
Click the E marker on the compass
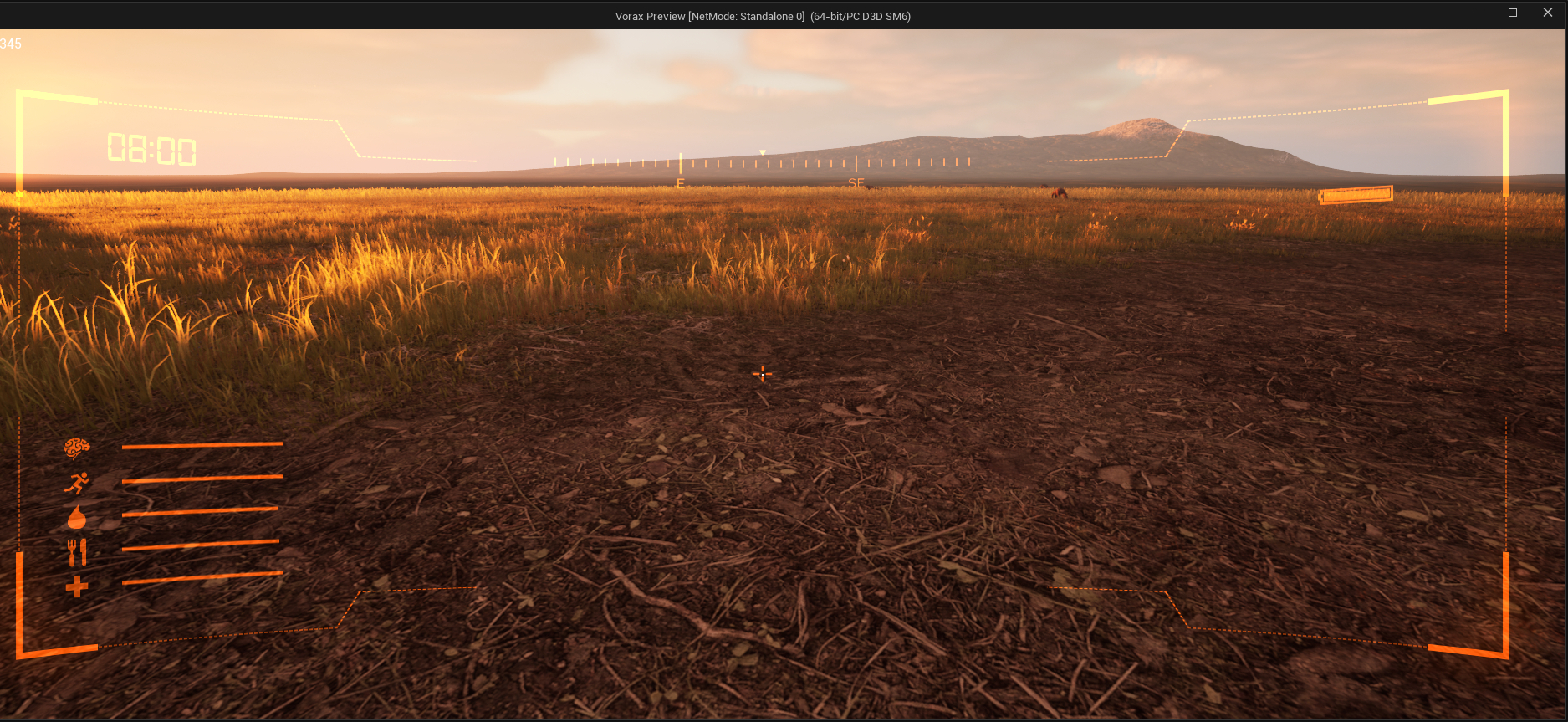point(681,183)
